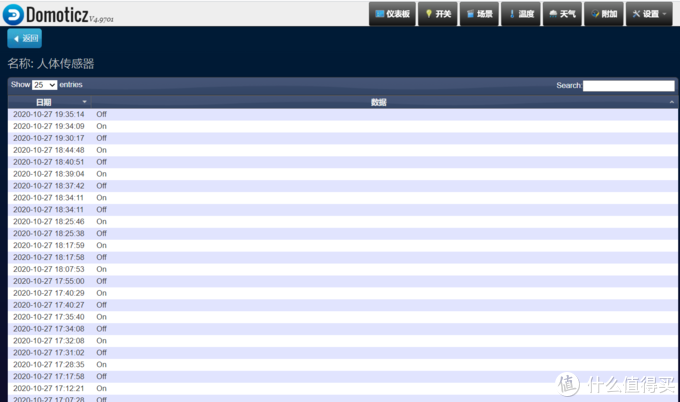The width and height of the screenshot is (680, 402).
Task: Click the thermometer icon for 温度
Action: (513, 14)
